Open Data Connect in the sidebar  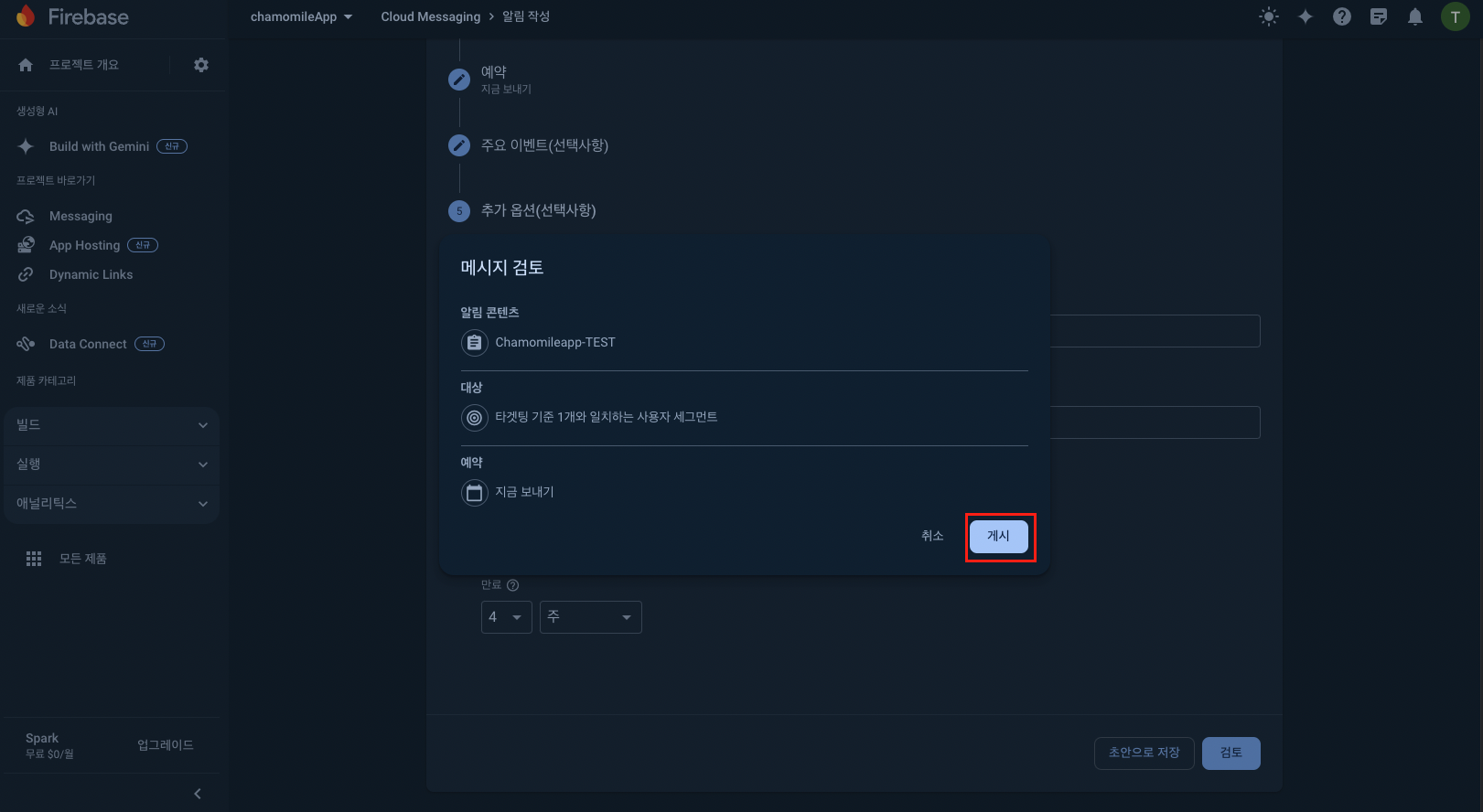pos(88,345)
